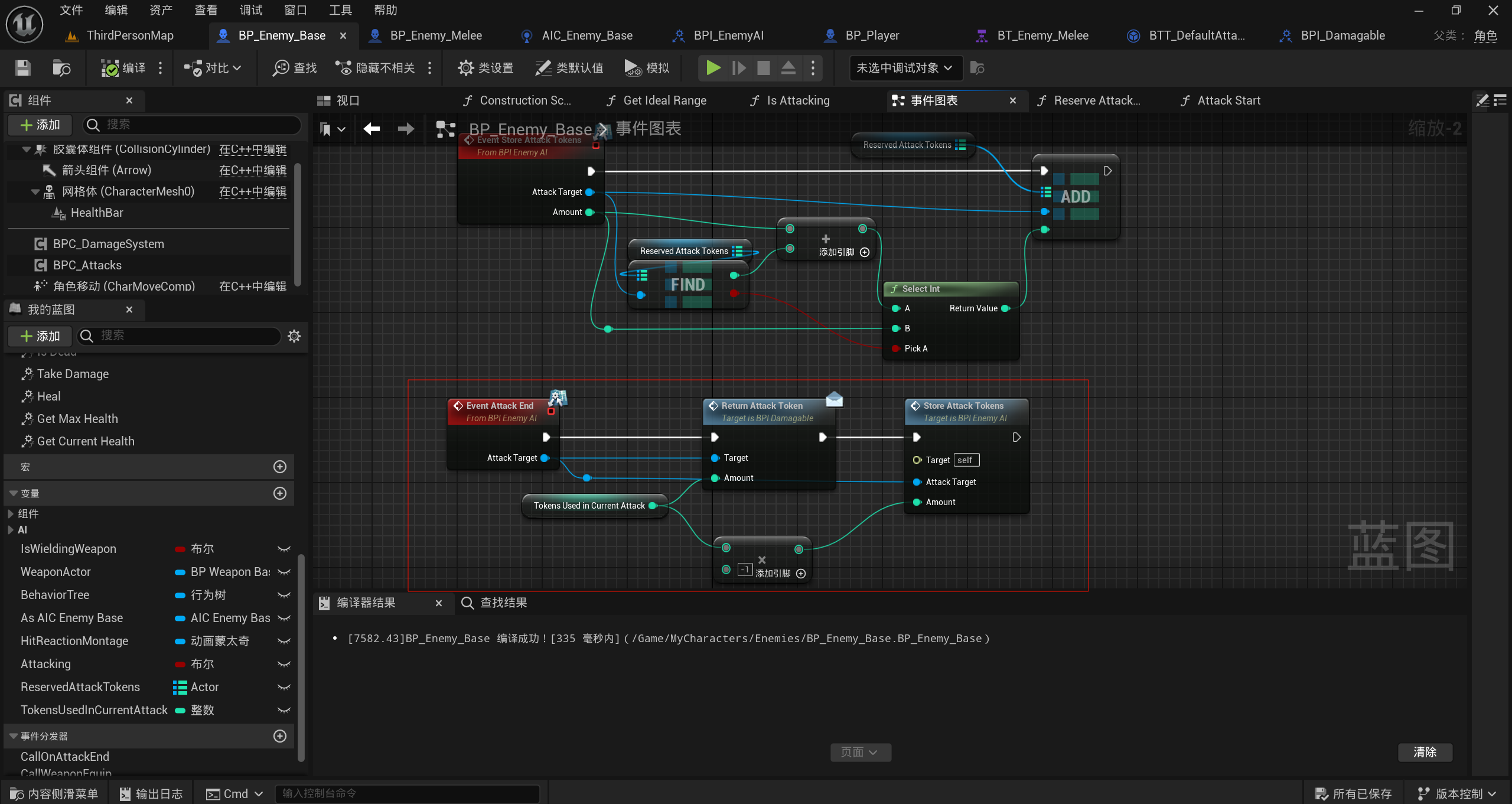Collapse the CharacterMesh0 component tree
Image resolution: width=1512 pixels, height=804 pixels.
click(x=35, y=191)
